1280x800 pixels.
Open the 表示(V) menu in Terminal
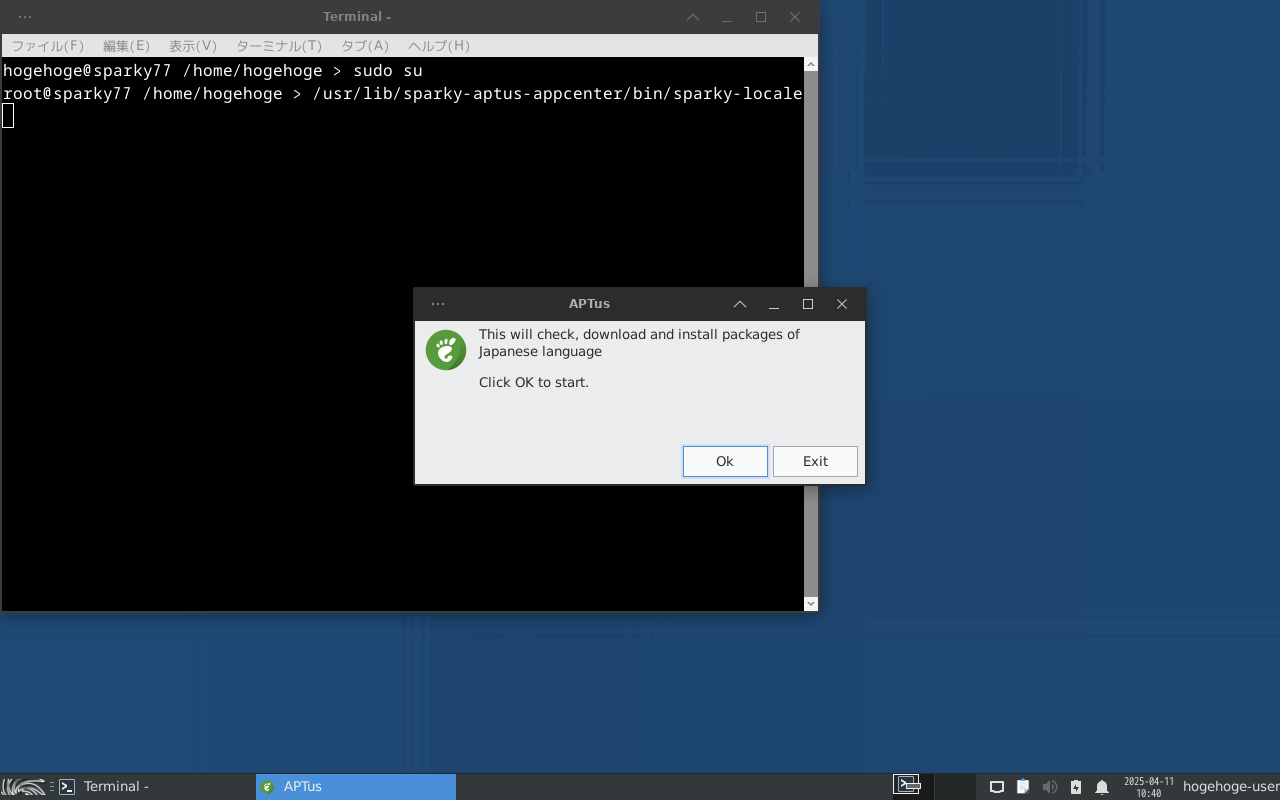[x=192, y=46]
